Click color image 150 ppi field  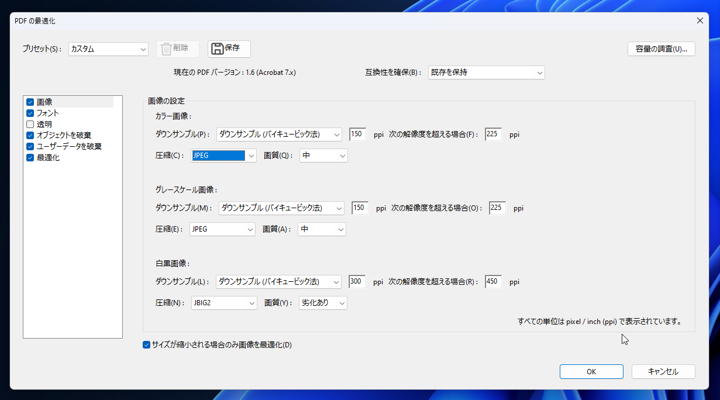tap(357, 134)
